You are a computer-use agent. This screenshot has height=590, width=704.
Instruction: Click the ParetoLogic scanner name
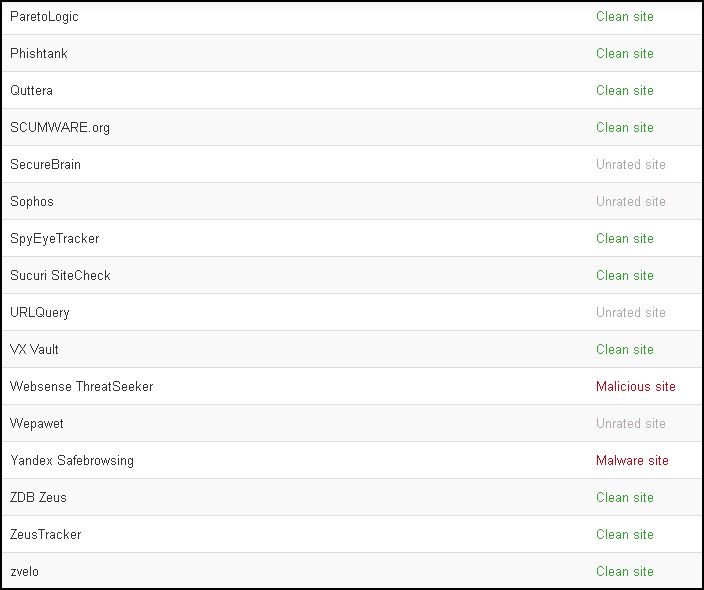44,17
